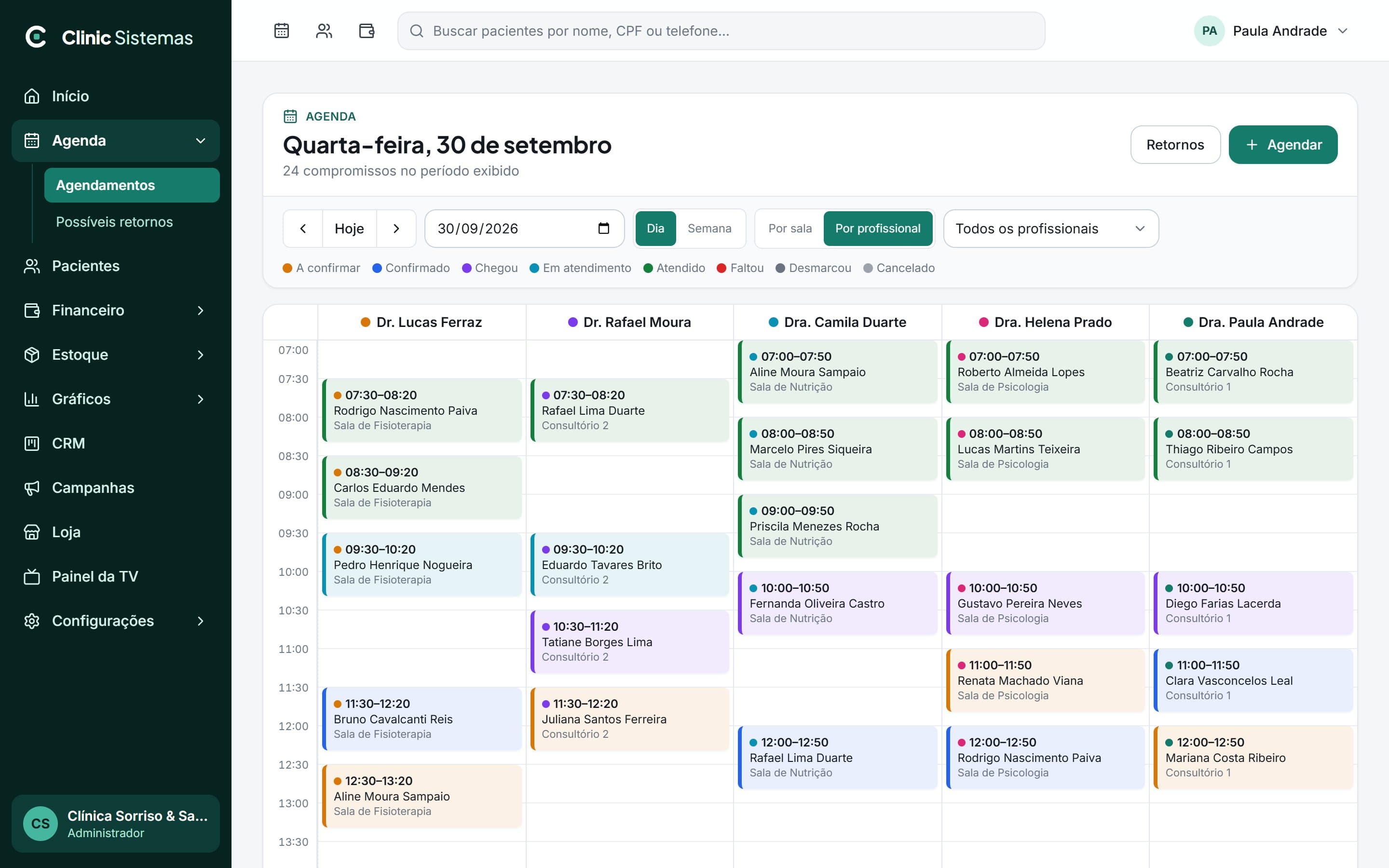Switch to Semana view

tap(709, 229)
